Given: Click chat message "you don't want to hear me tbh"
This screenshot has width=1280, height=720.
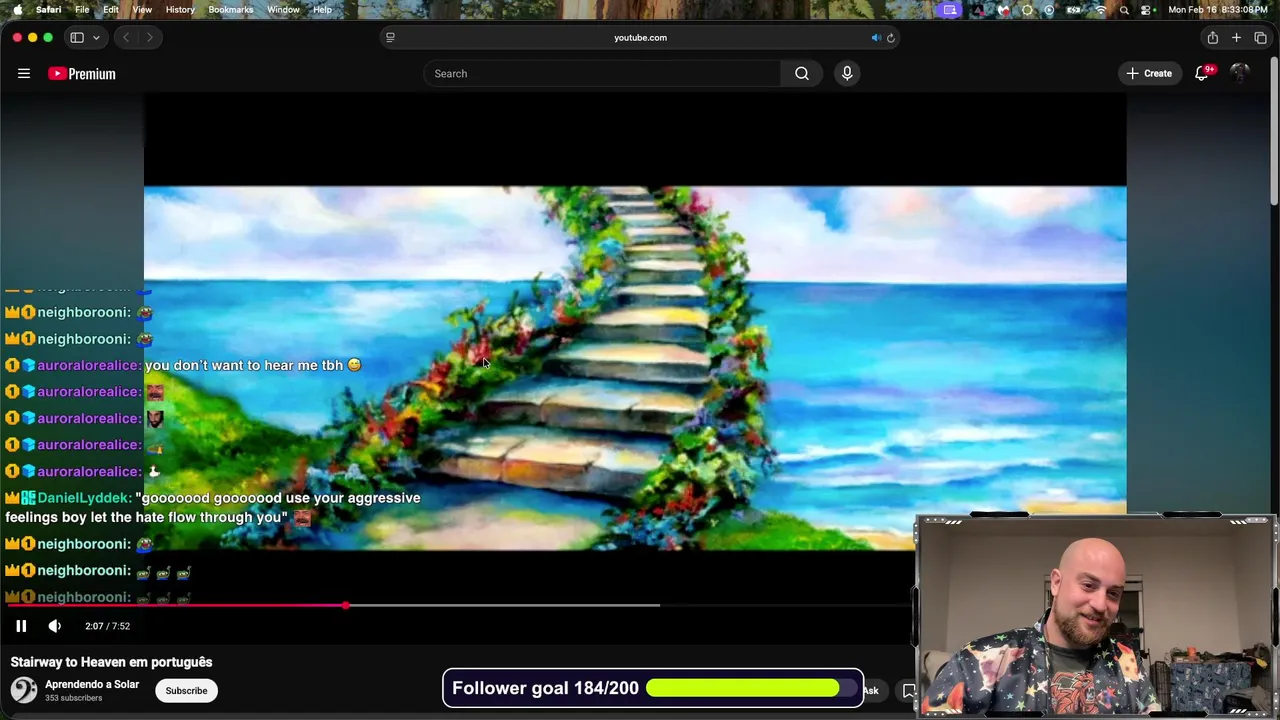Looking at the screenshot, I should click(246, 365).
